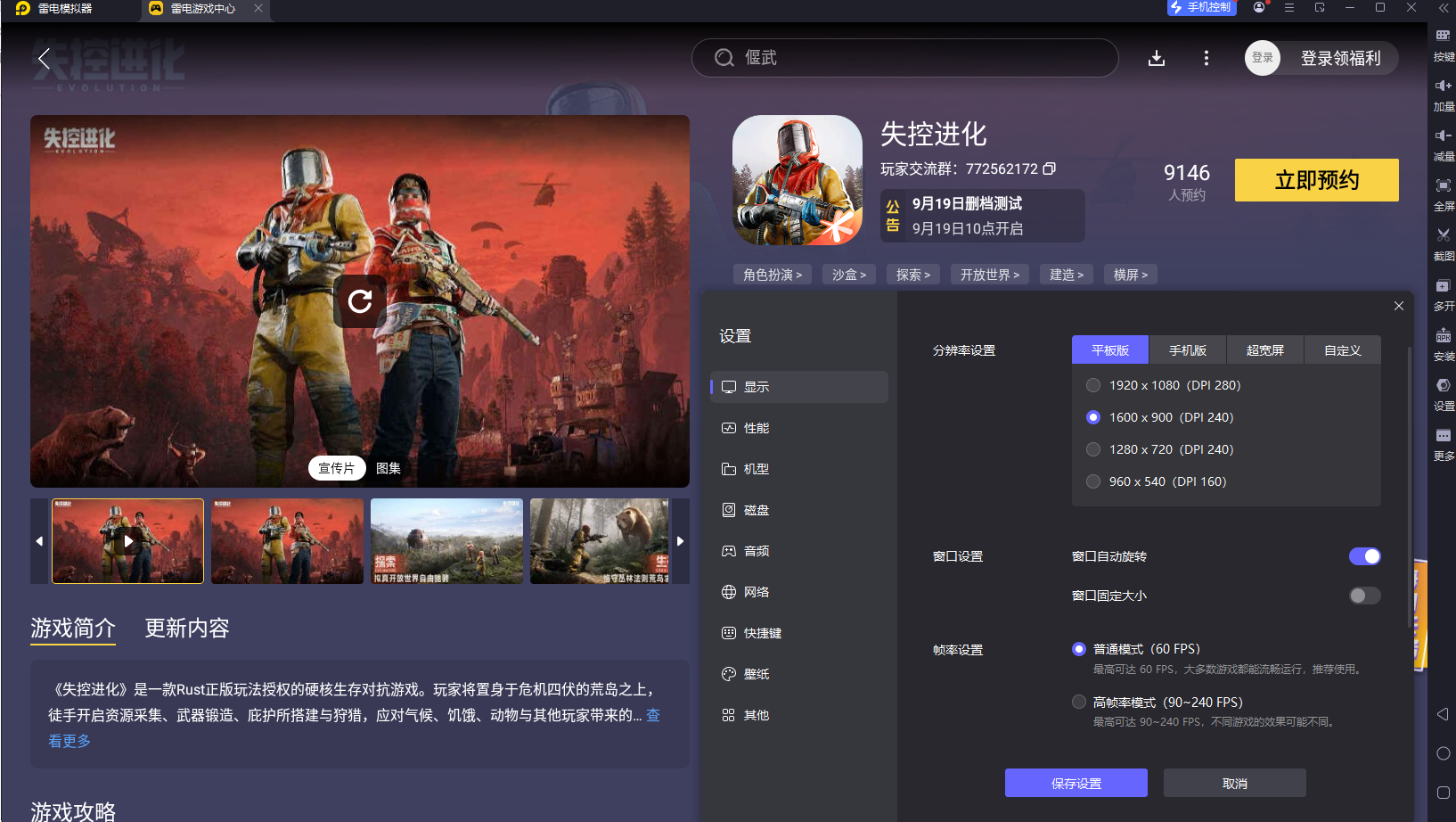The height and width of the screenshot is (822, 1456).
Task: Click the 保存设置 save button
Action: tap(1076, 783)
